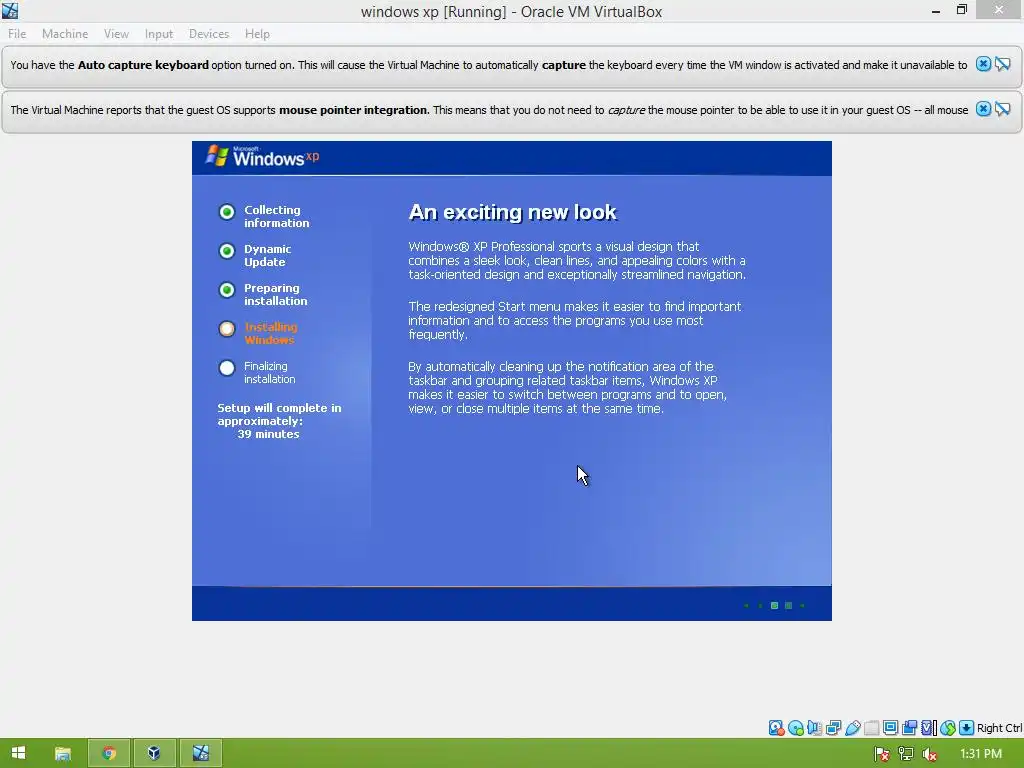Click the CPU virtualization status indicator

pyautogui.click(x=929, y=728)
